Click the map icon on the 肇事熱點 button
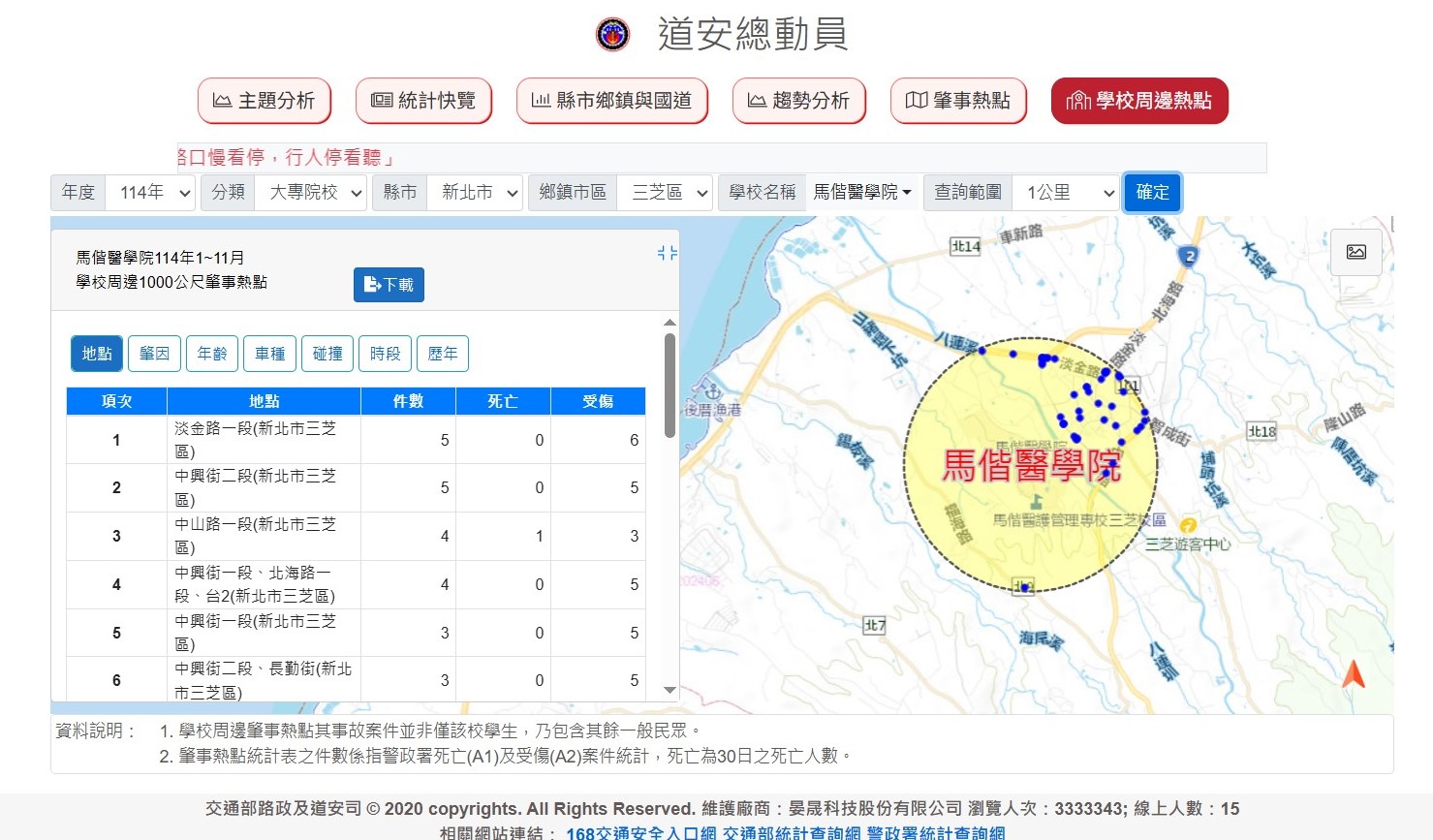The height and width of the screenshot is (840, 1433). click(x=915, y=100)
